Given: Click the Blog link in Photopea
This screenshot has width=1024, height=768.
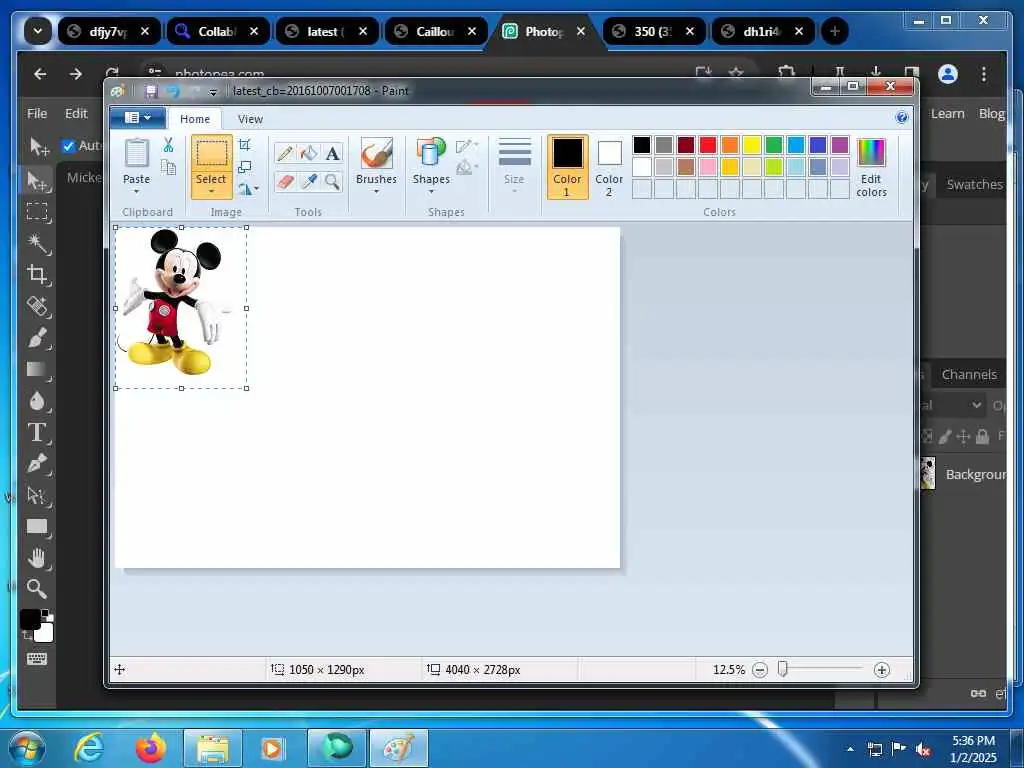Looking at the screenshot, I should tap(992, 114).
